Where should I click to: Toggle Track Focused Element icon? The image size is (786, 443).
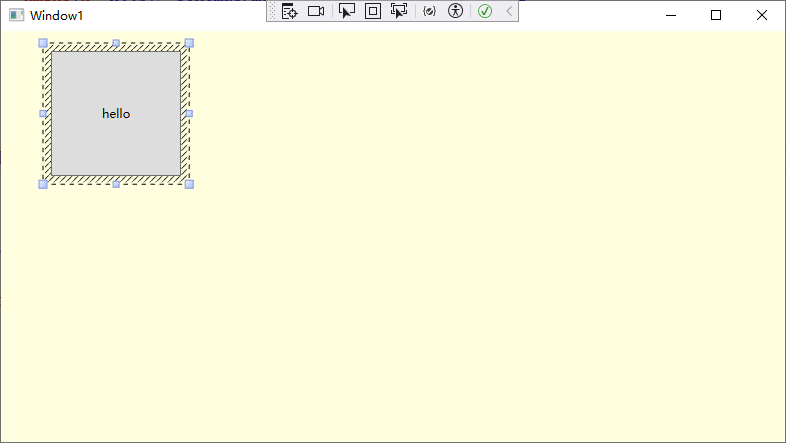coord(399,11)
